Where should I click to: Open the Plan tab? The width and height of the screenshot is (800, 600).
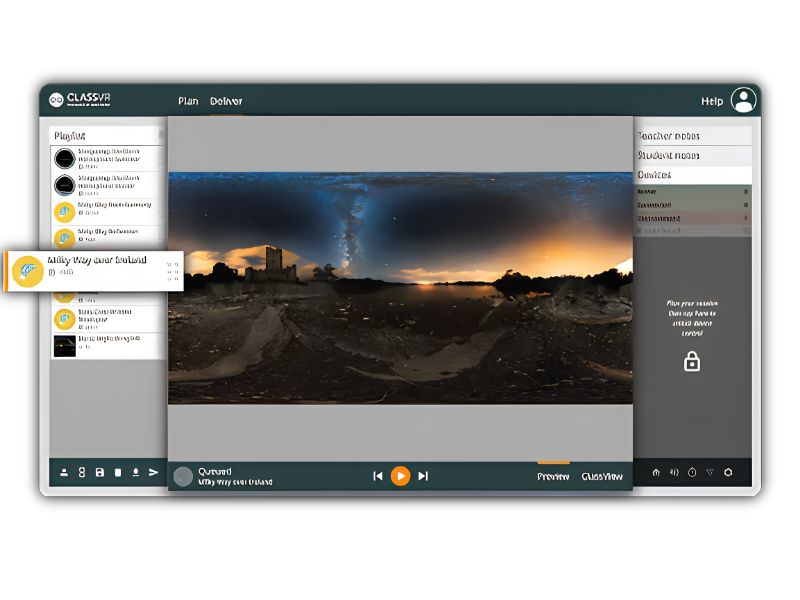188,101
